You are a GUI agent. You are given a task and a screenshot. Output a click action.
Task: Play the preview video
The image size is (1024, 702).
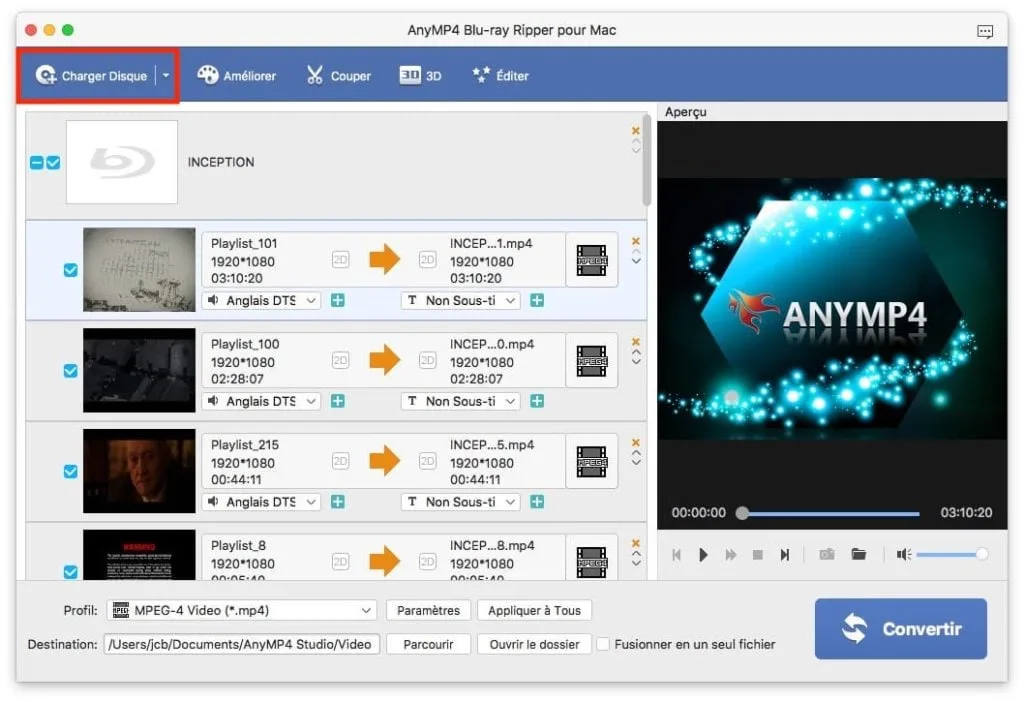[703, 554]
